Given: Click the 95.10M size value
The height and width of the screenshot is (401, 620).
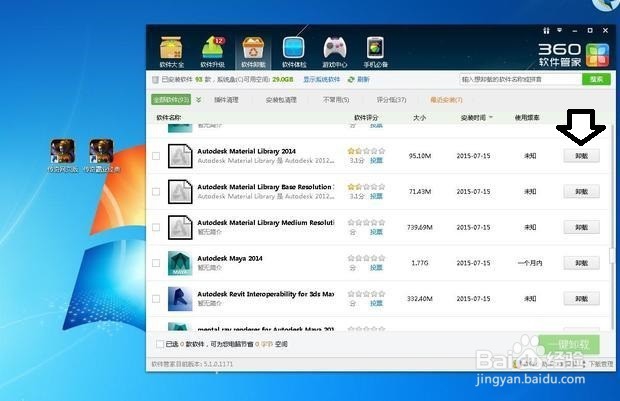Looking at the screenshot, I should [420, 156].
